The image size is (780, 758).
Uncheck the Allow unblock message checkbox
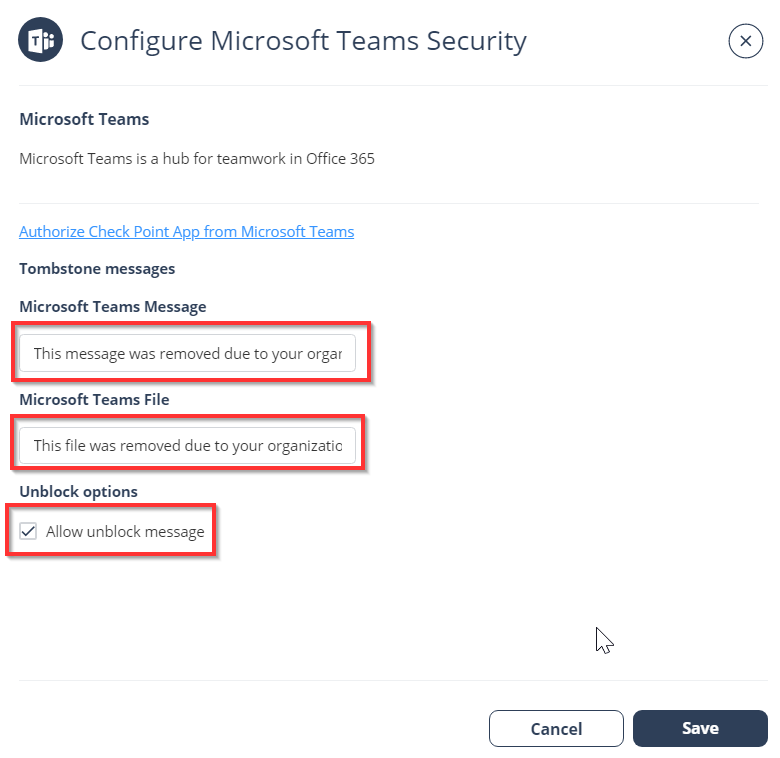coord(28,531)
